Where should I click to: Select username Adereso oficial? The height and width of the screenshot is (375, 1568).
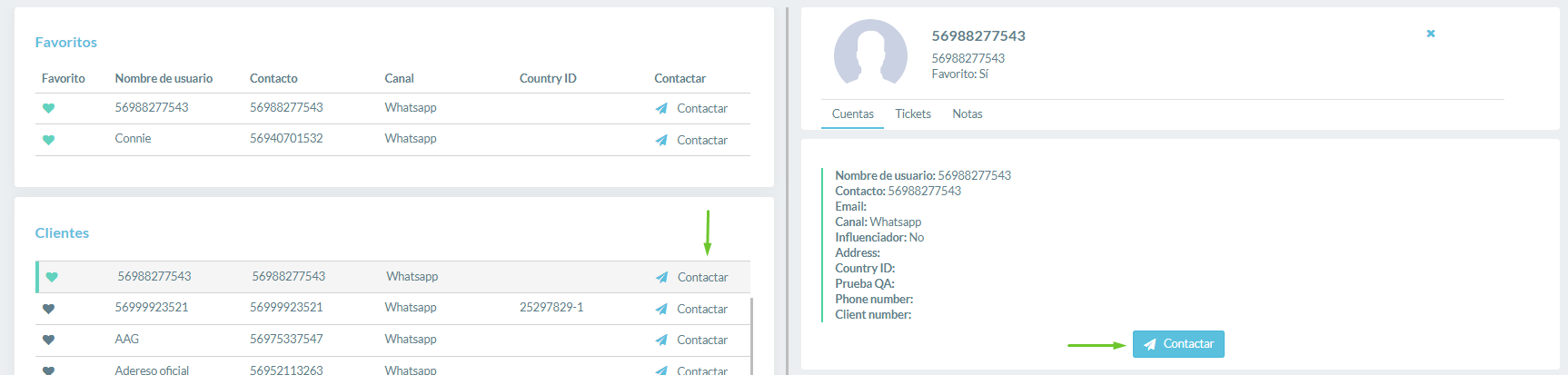click(x=152, y=370)
